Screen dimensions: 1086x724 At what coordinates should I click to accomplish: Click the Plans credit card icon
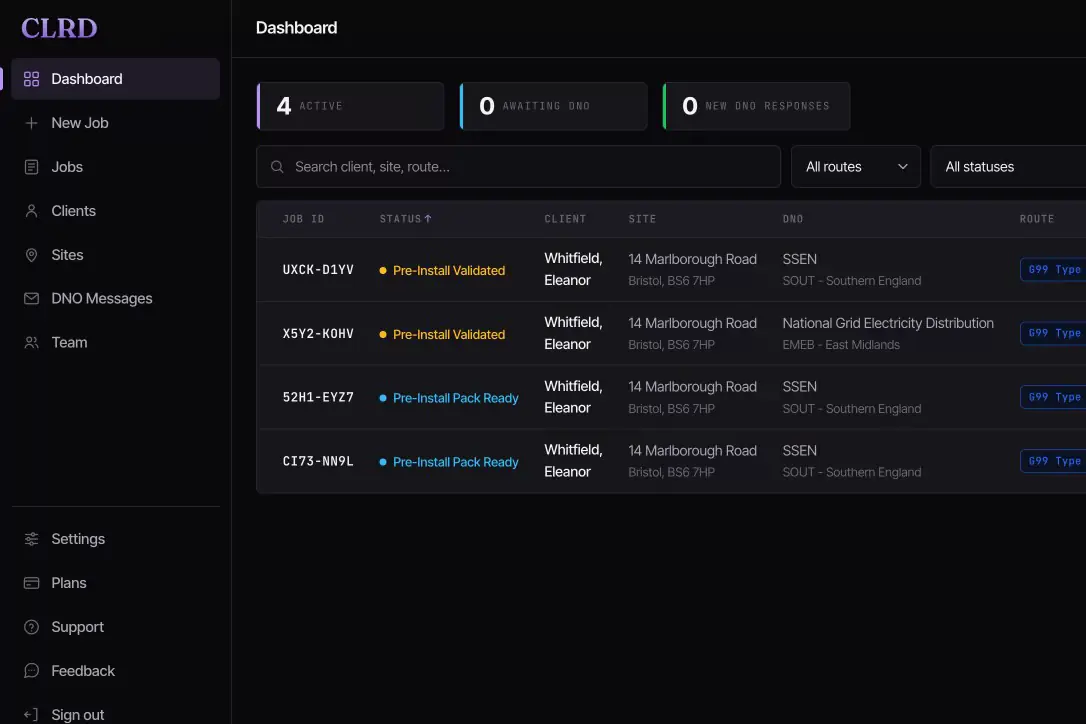point(31,583)
